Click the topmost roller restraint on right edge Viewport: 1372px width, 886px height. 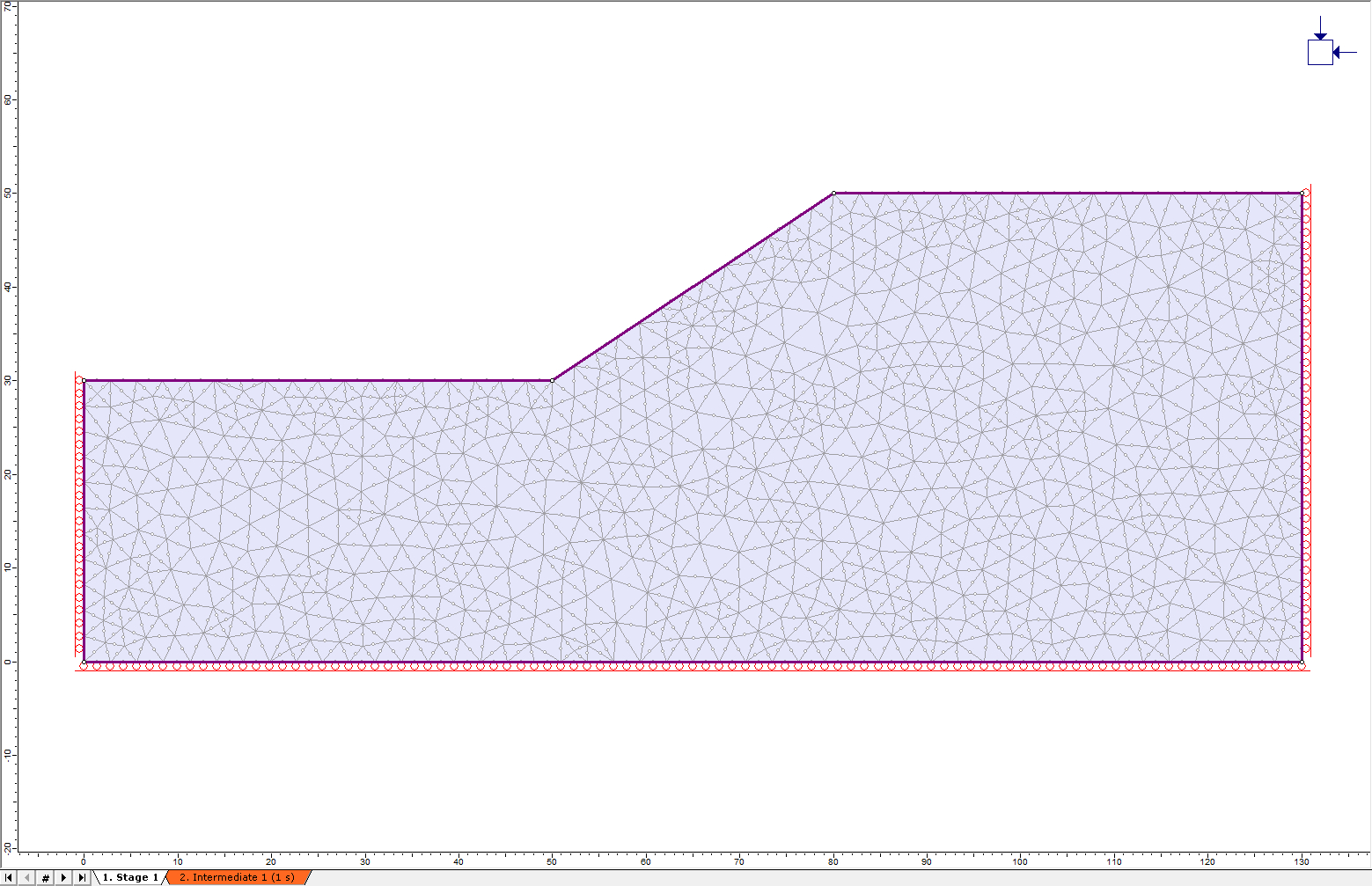click(x=1307, y=193)
